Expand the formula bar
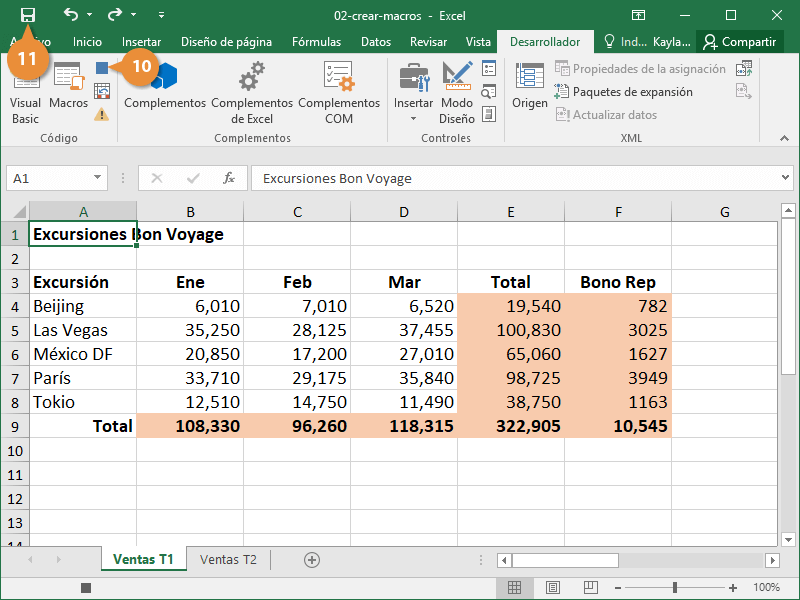This screenshot has width=800, height=600. coord(784,178)
